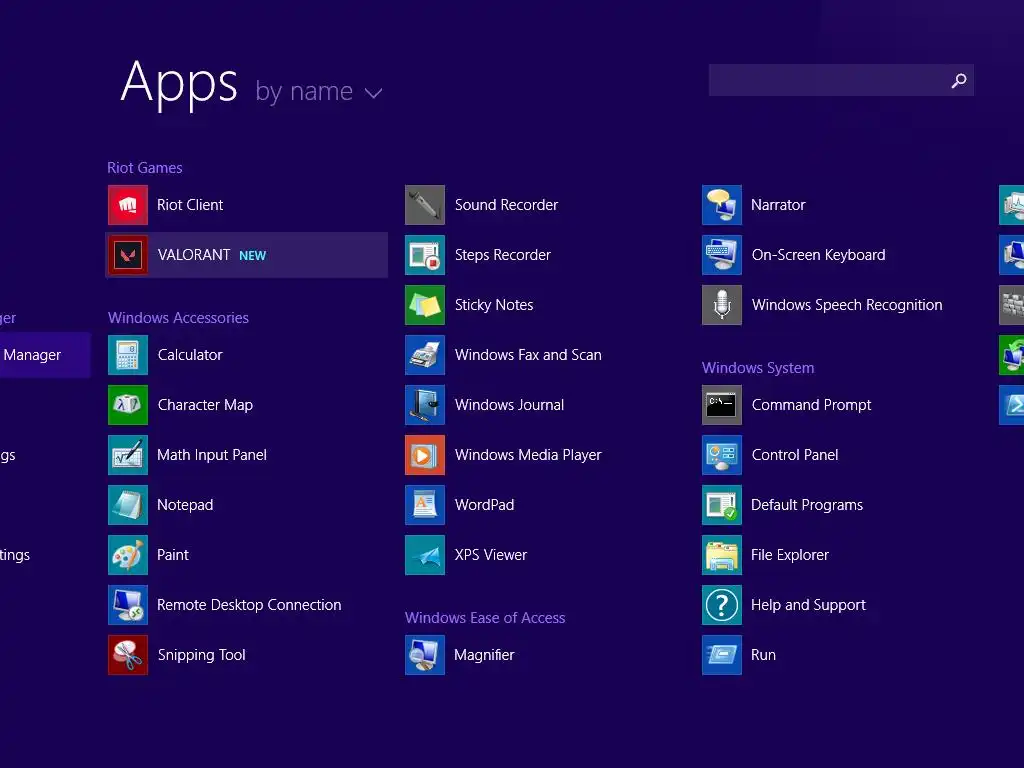Screen dimensions: 1024x768
Task: Select the Riot Games group header
Action: (x=145, y=168)
